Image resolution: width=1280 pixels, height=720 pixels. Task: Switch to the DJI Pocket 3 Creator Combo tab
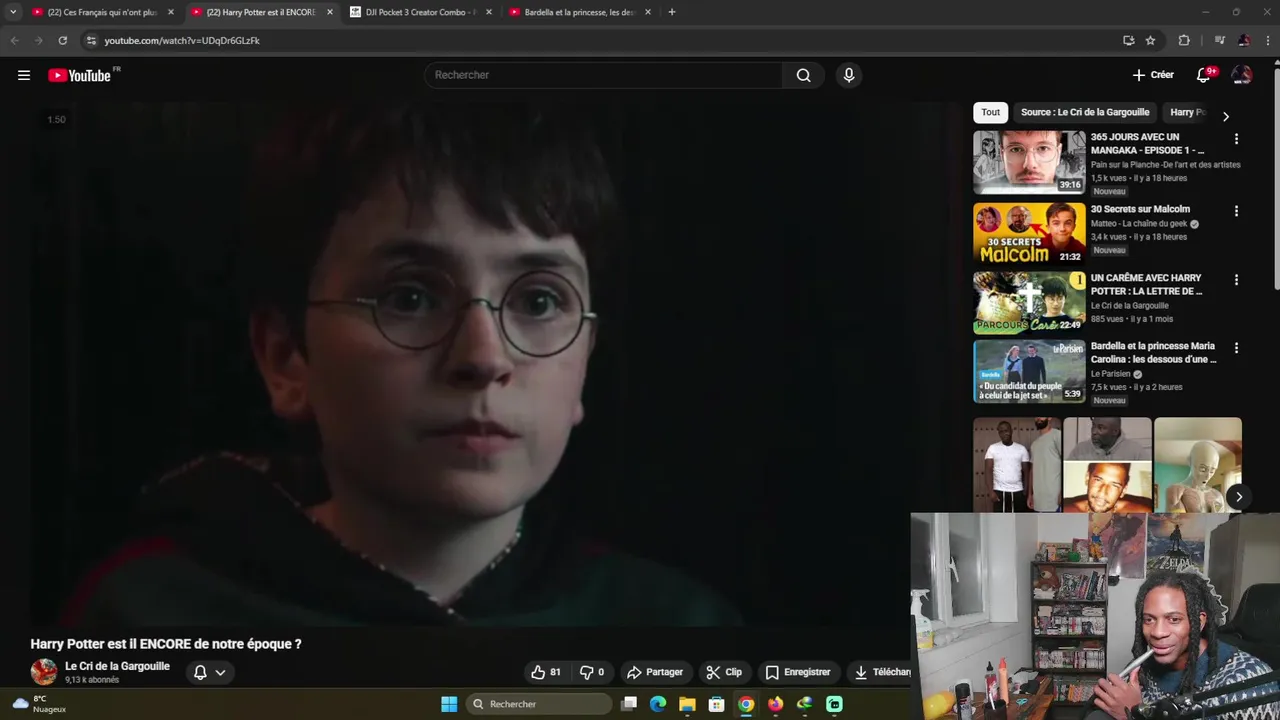(420, 12)
